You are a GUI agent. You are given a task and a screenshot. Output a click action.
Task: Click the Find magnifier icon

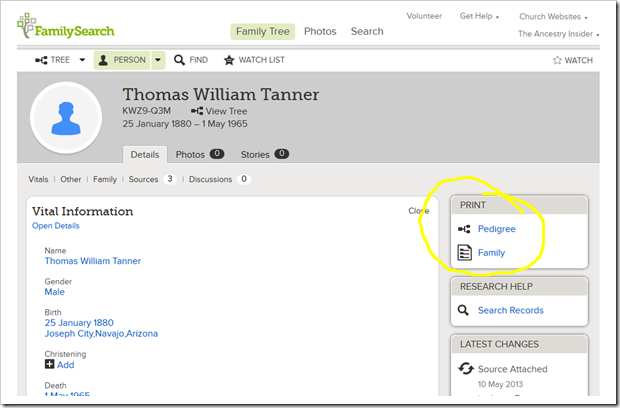tap(179, 60)
